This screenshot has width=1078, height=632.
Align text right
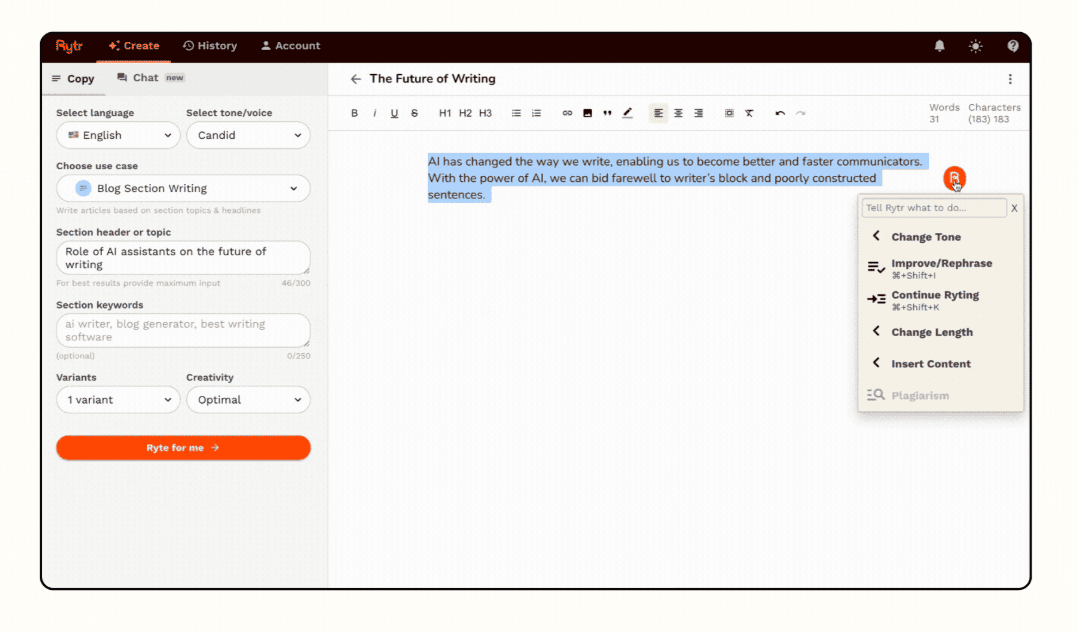pyautogui.click(x=698, y=113)
